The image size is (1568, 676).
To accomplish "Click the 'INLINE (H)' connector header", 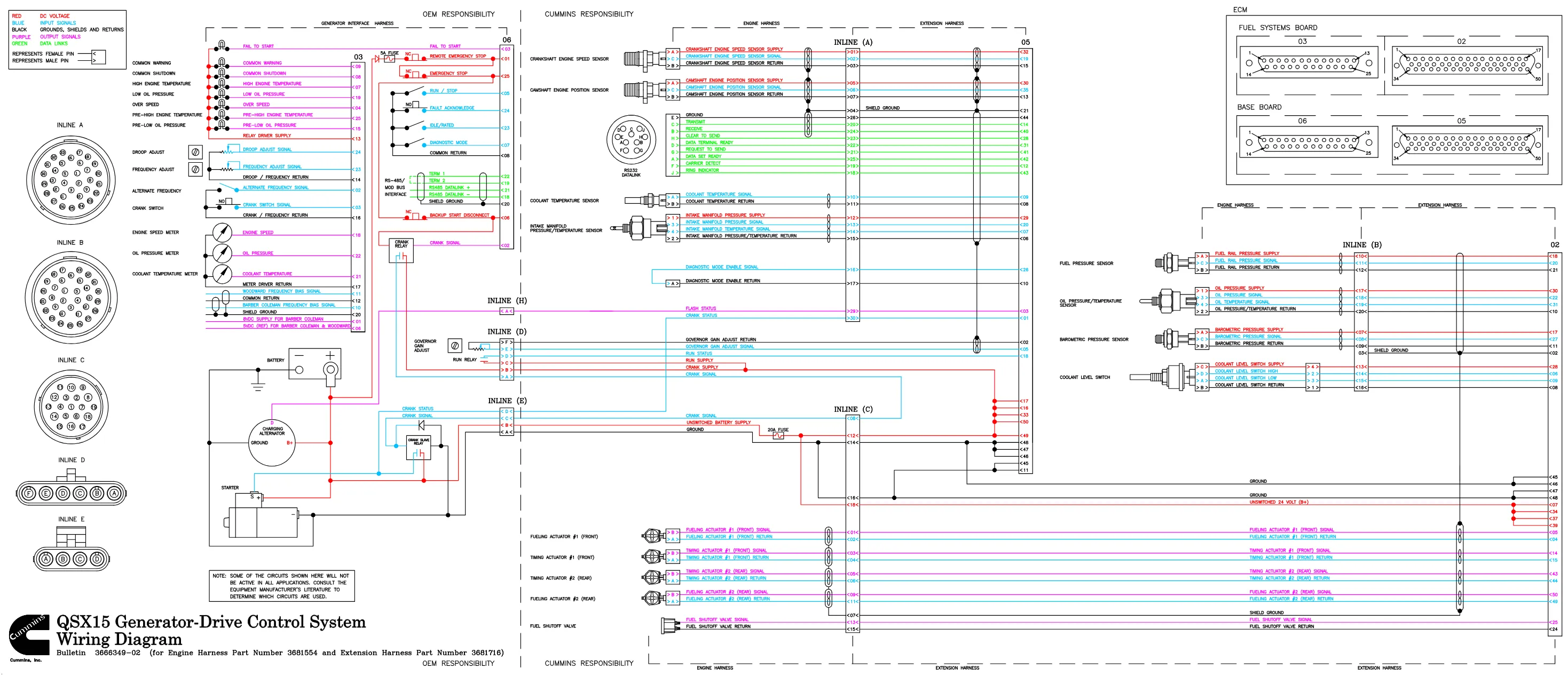I will pos(507,300).
